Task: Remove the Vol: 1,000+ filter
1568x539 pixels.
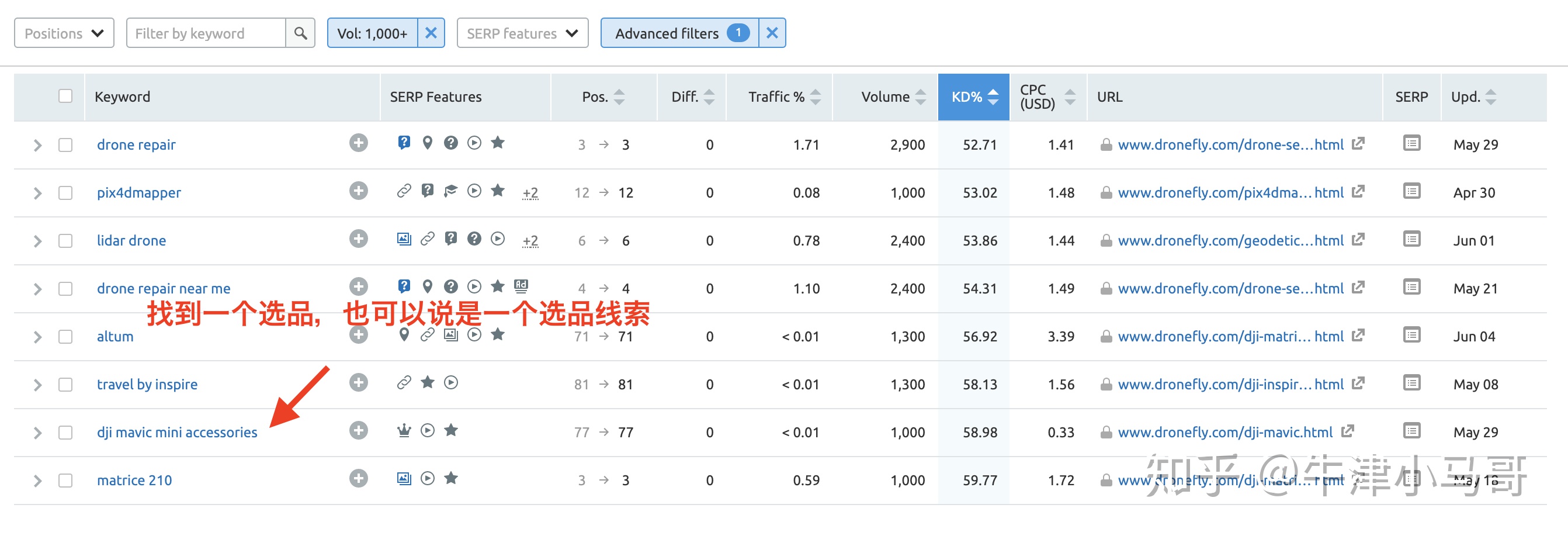Action: click(431, 33)
